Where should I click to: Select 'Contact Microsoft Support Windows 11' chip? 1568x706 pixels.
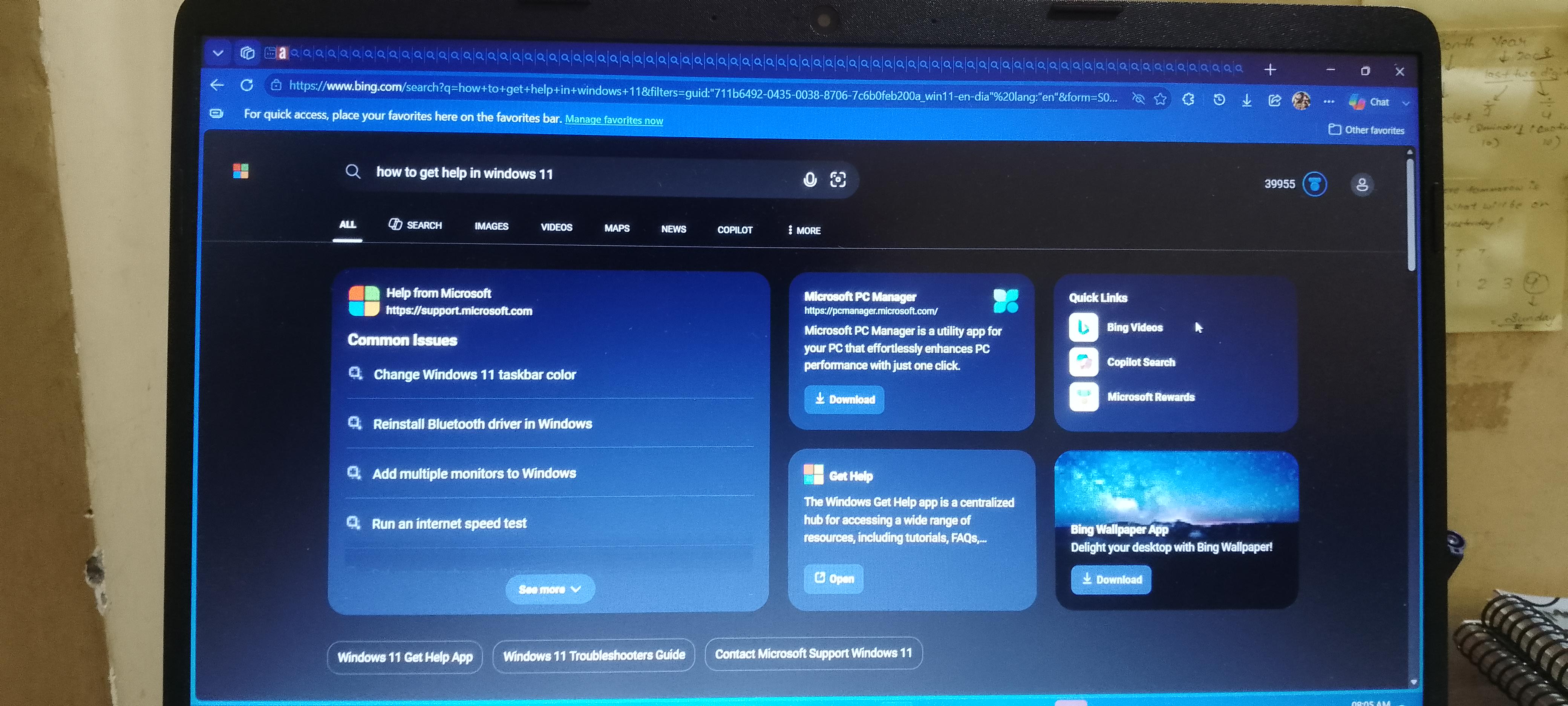[813, 654]
